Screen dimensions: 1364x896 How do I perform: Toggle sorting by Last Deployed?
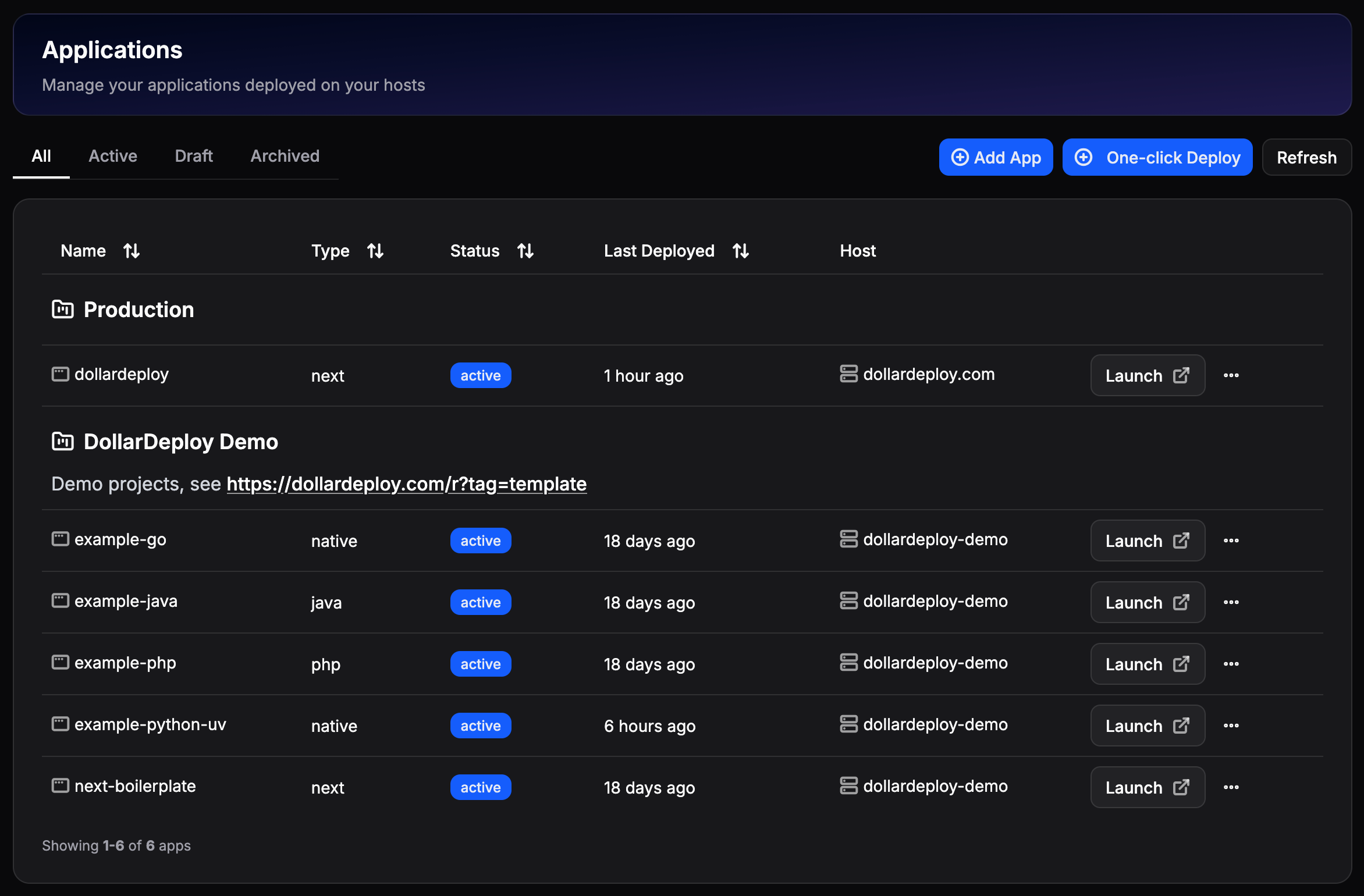(x=740, y=251)
